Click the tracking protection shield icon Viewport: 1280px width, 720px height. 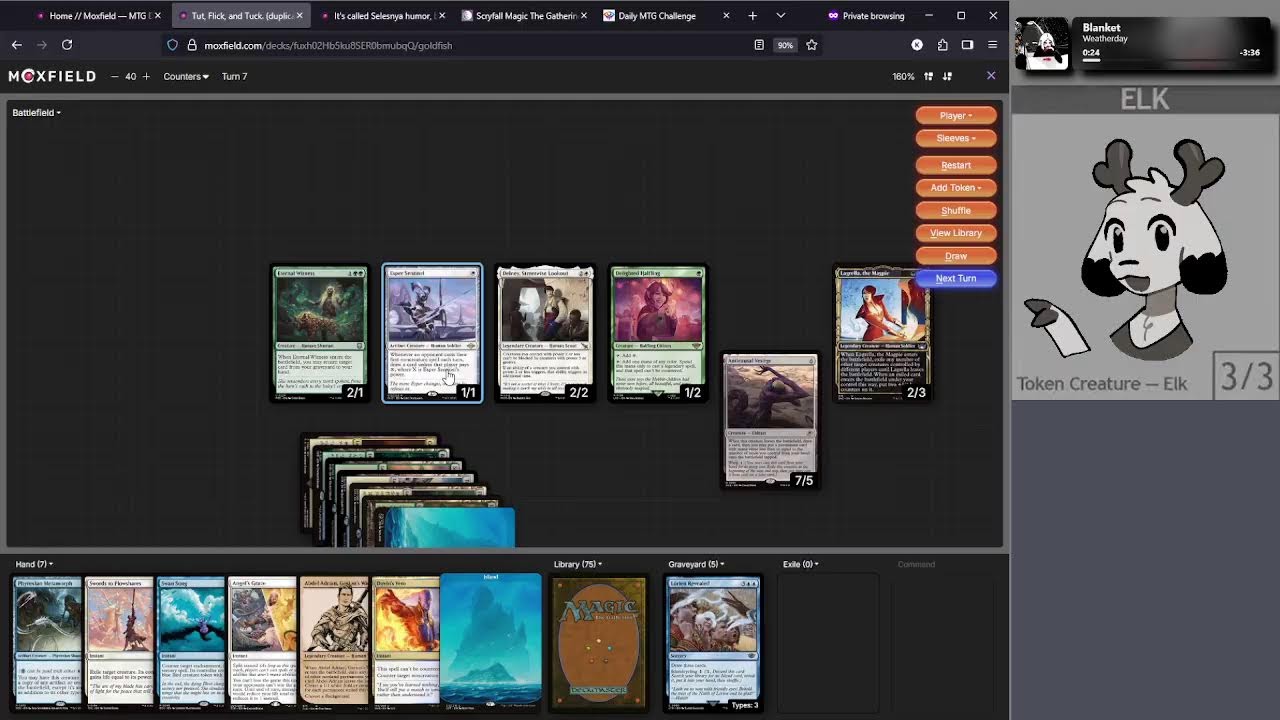pos(173,45)
